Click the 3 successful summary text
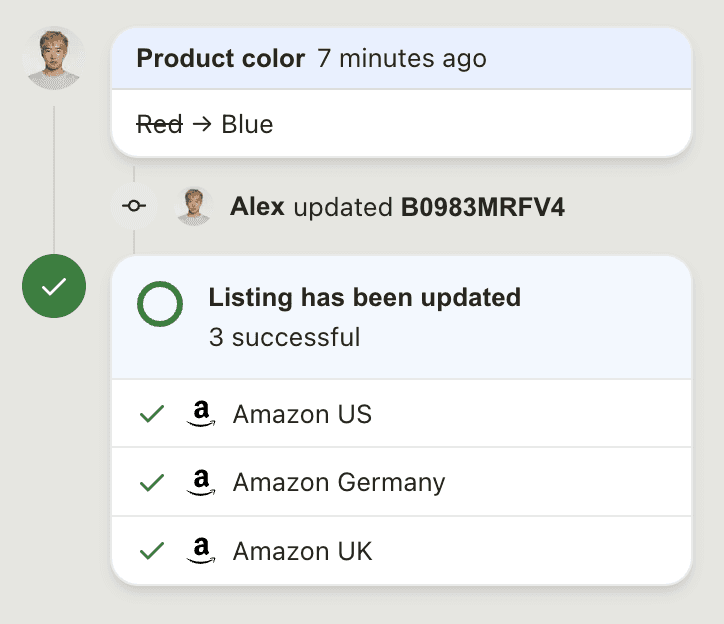Image resolution: width=724 pixels, height=624 pixels. [284, 337]
